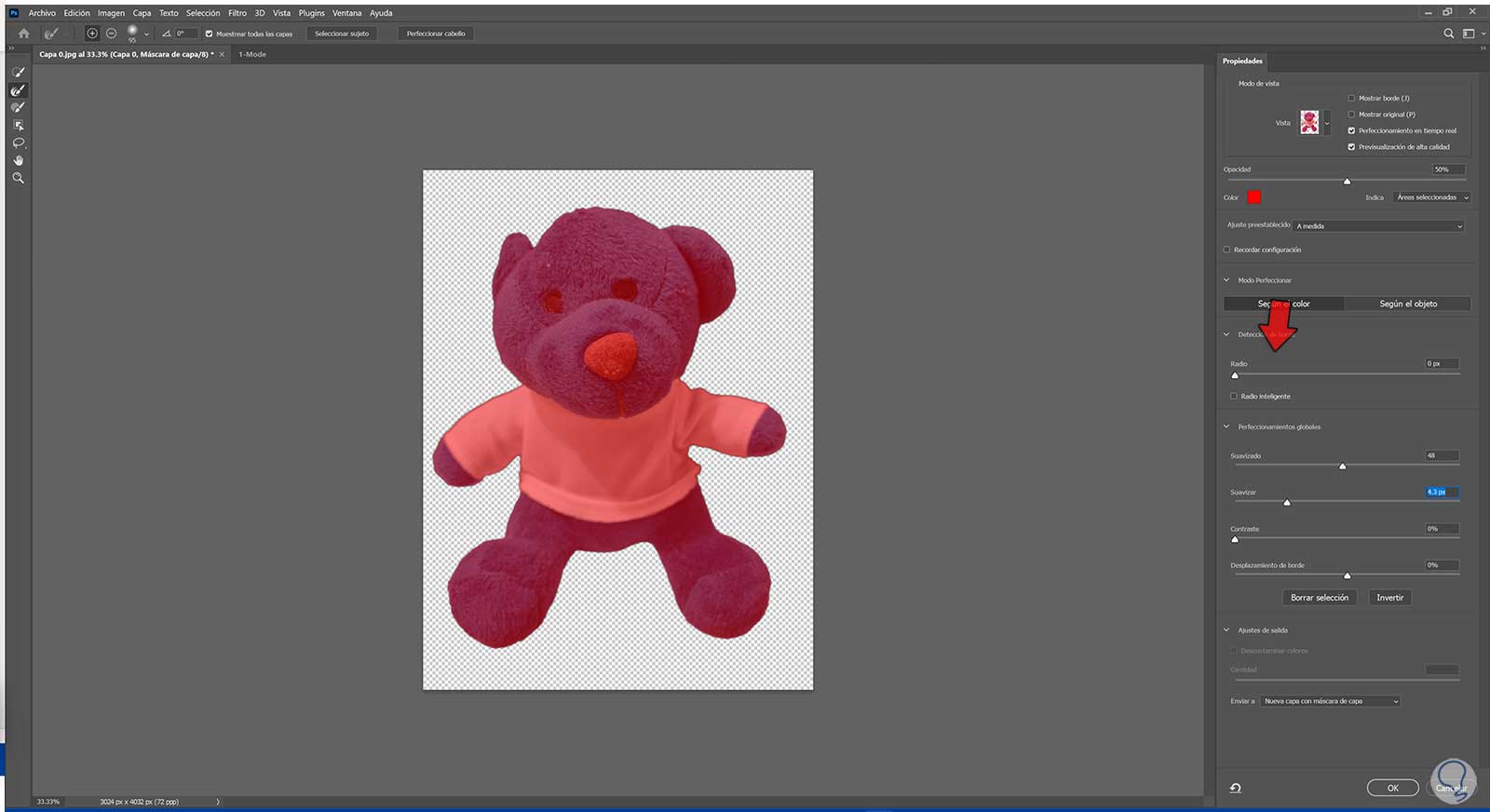Open the Selección menu
This screenshot has height=812, width=1490.
pos(203,13)
